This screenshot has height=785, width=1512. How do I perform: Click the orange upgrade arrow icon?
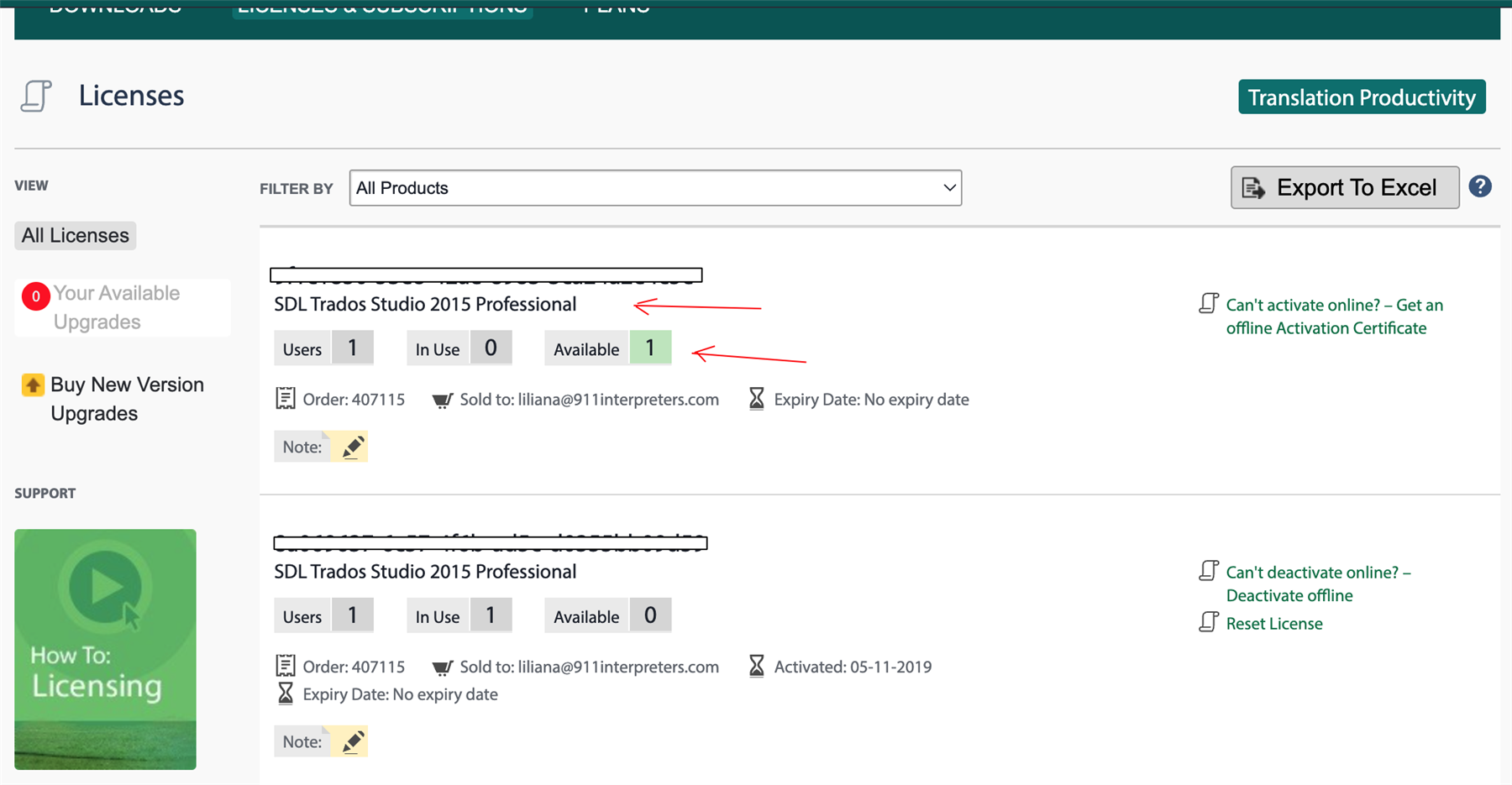click(33, 385)
